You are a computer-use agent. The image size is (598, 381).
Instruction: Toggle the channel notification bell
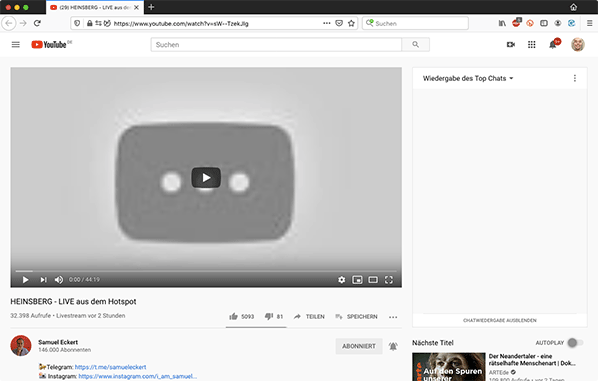[393, 346]
